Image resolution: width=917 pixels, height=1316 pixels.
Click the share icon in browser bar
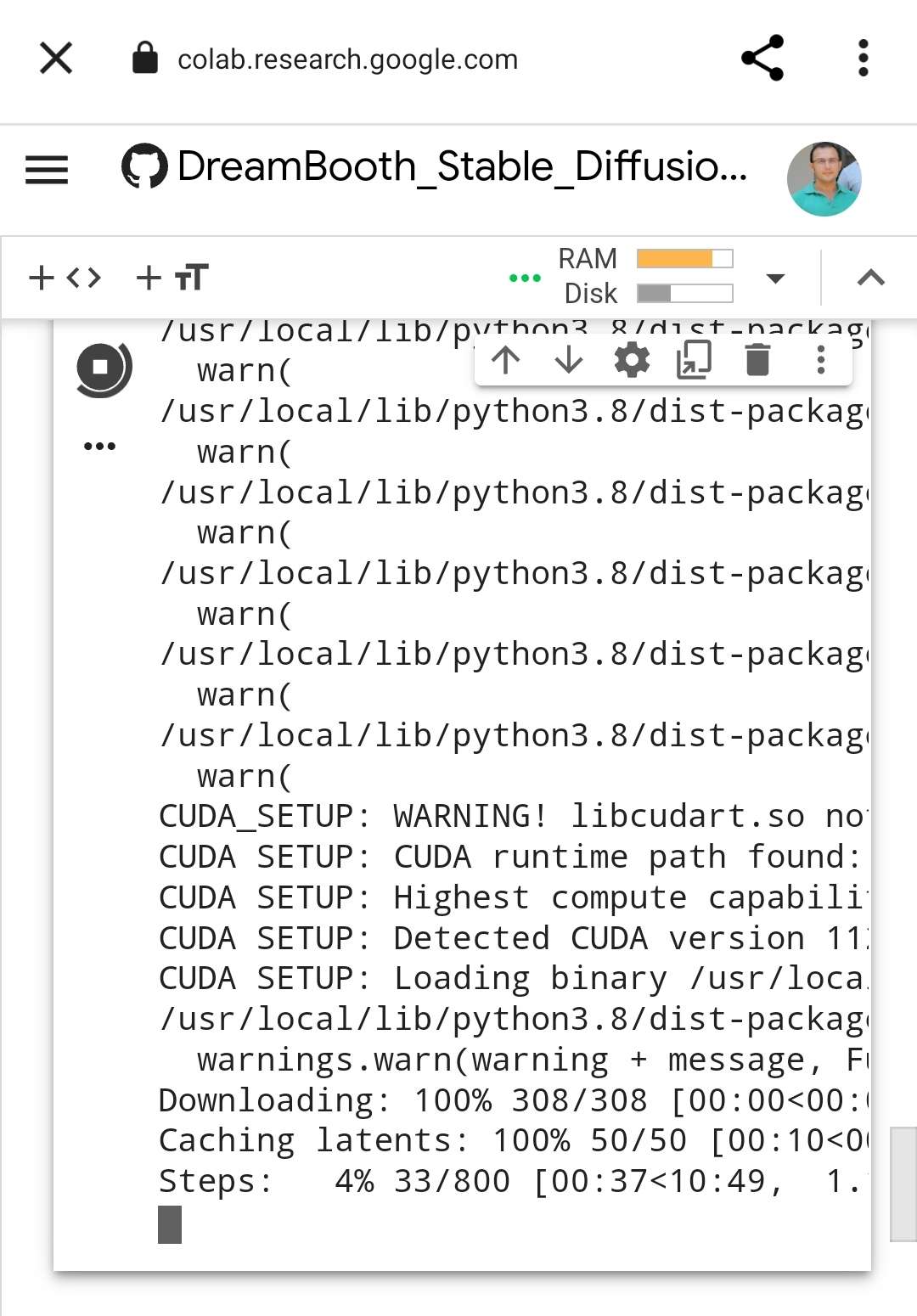[762, 59]
